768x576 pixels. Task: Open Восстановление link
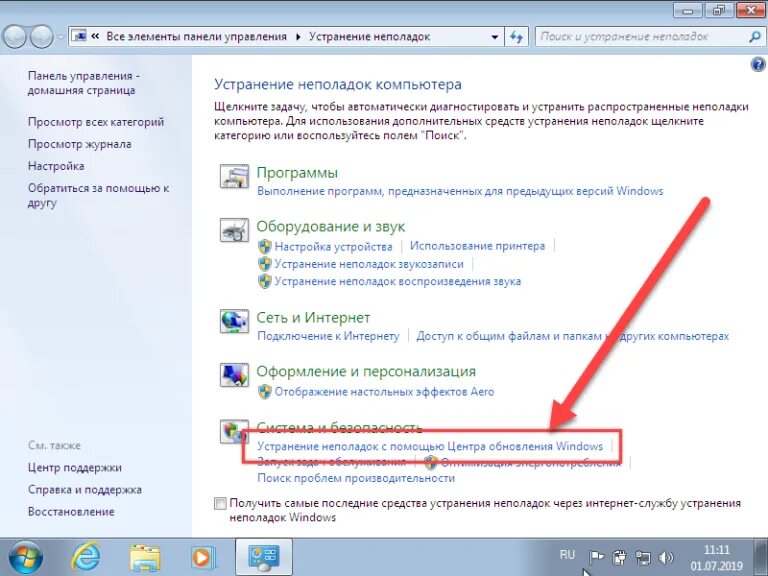[71, 512]
